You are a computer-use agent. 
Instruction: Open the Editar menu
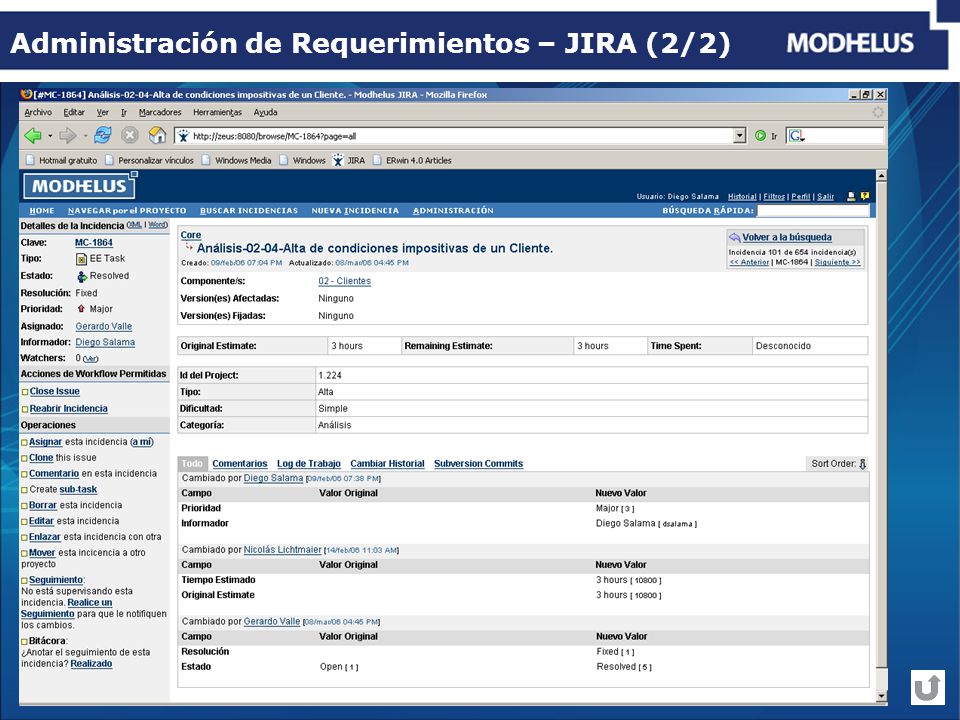coord(74,113)
